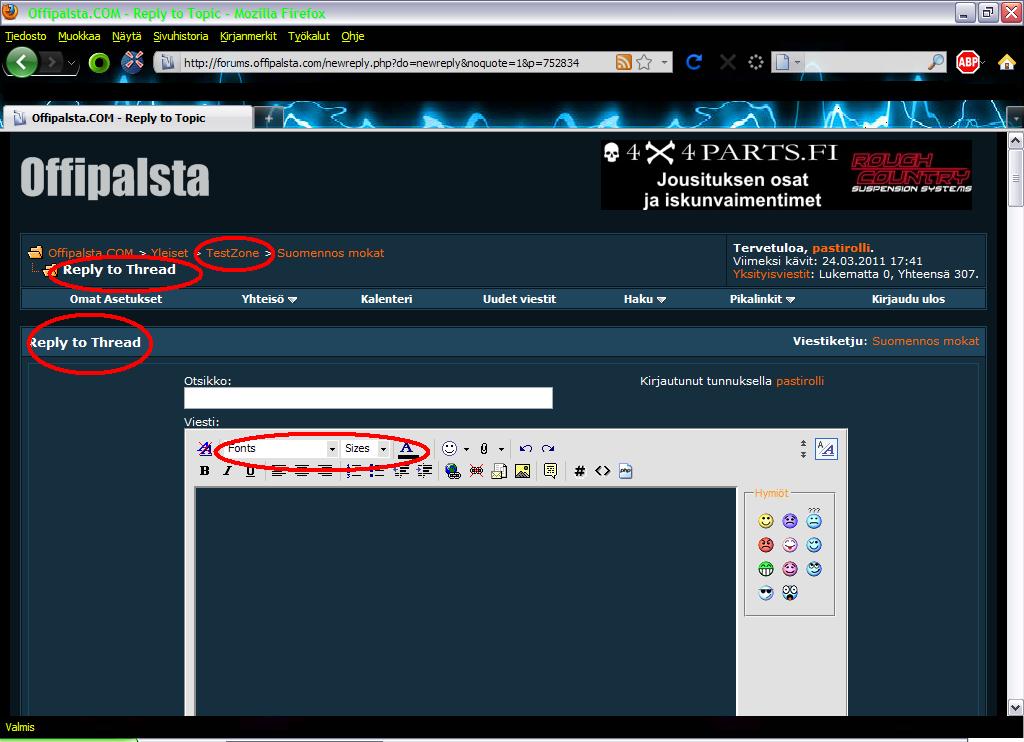Click the Remove Text Formatting icon
This screenshot has height=742, width=1024.
205,449
